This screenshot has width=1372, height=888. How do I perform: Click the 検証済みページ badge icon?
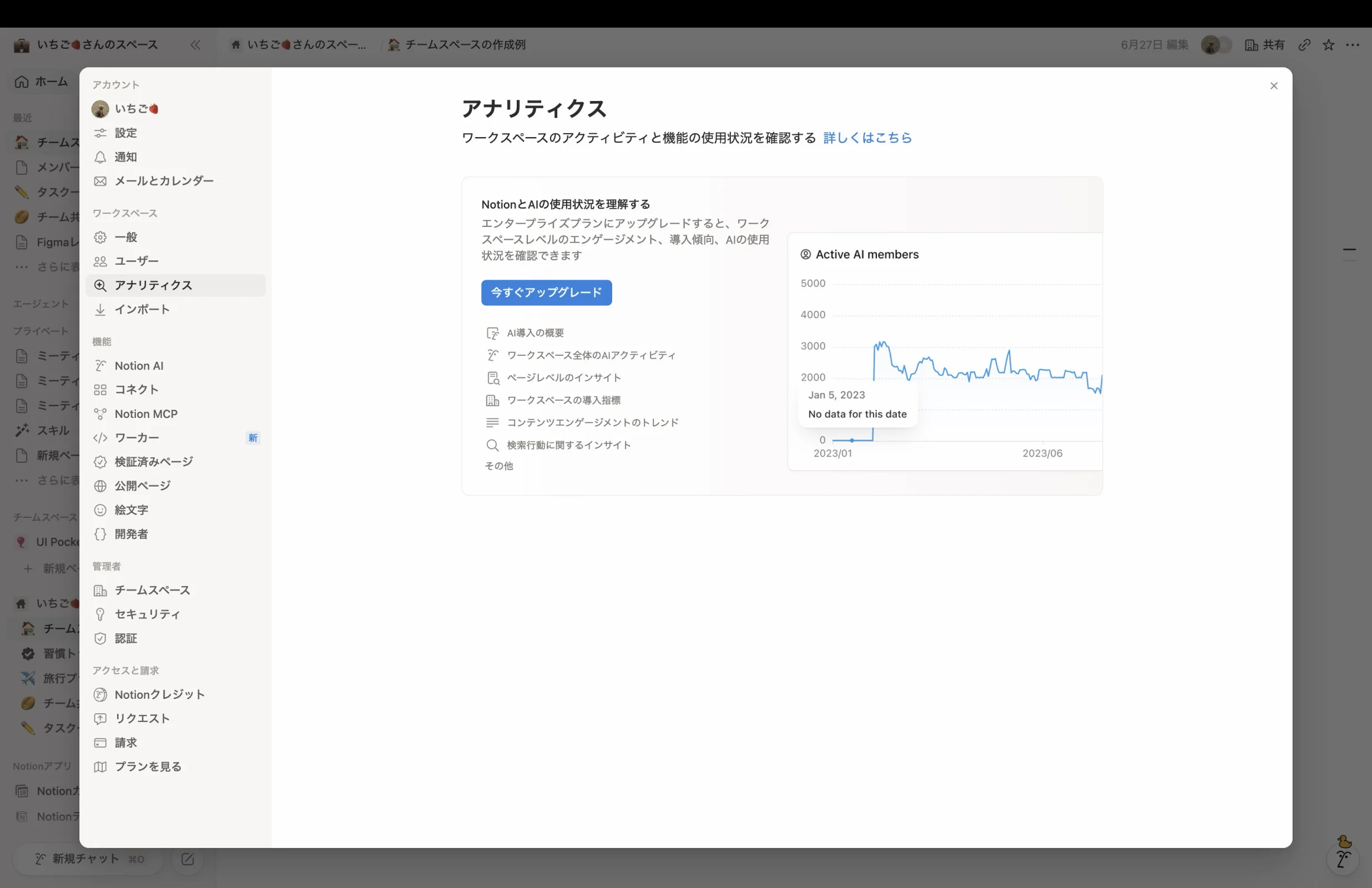pos(100,462)
